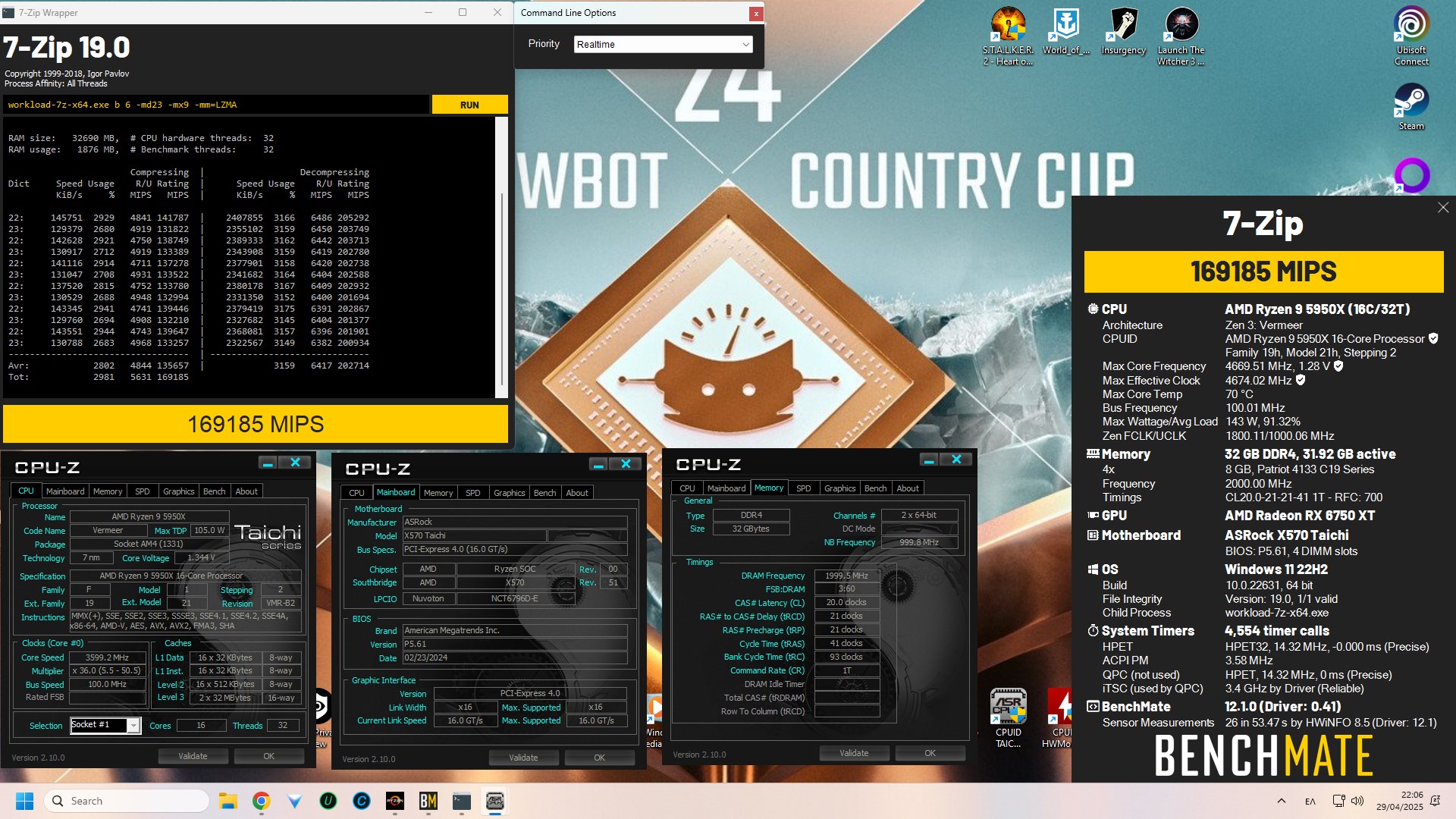This screenshot has width=1456, height=819.
Task: Open network status tray icon
Action: coord(1338,801)
